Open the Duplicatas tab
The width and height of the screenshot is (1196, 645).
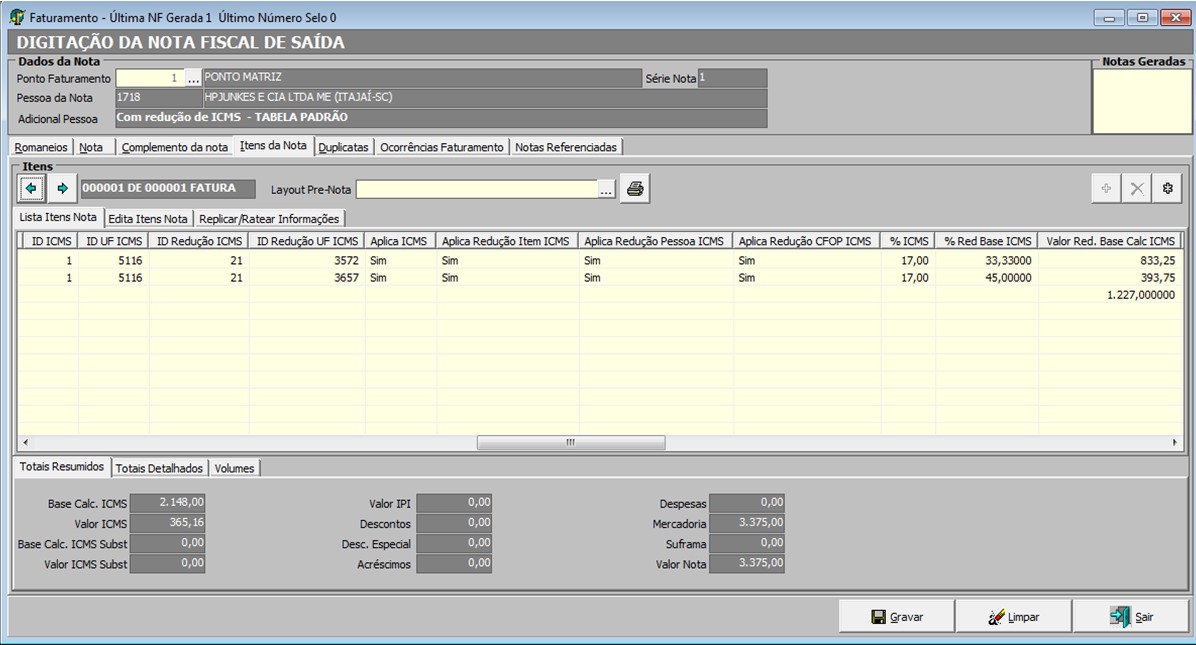point(344,147)
